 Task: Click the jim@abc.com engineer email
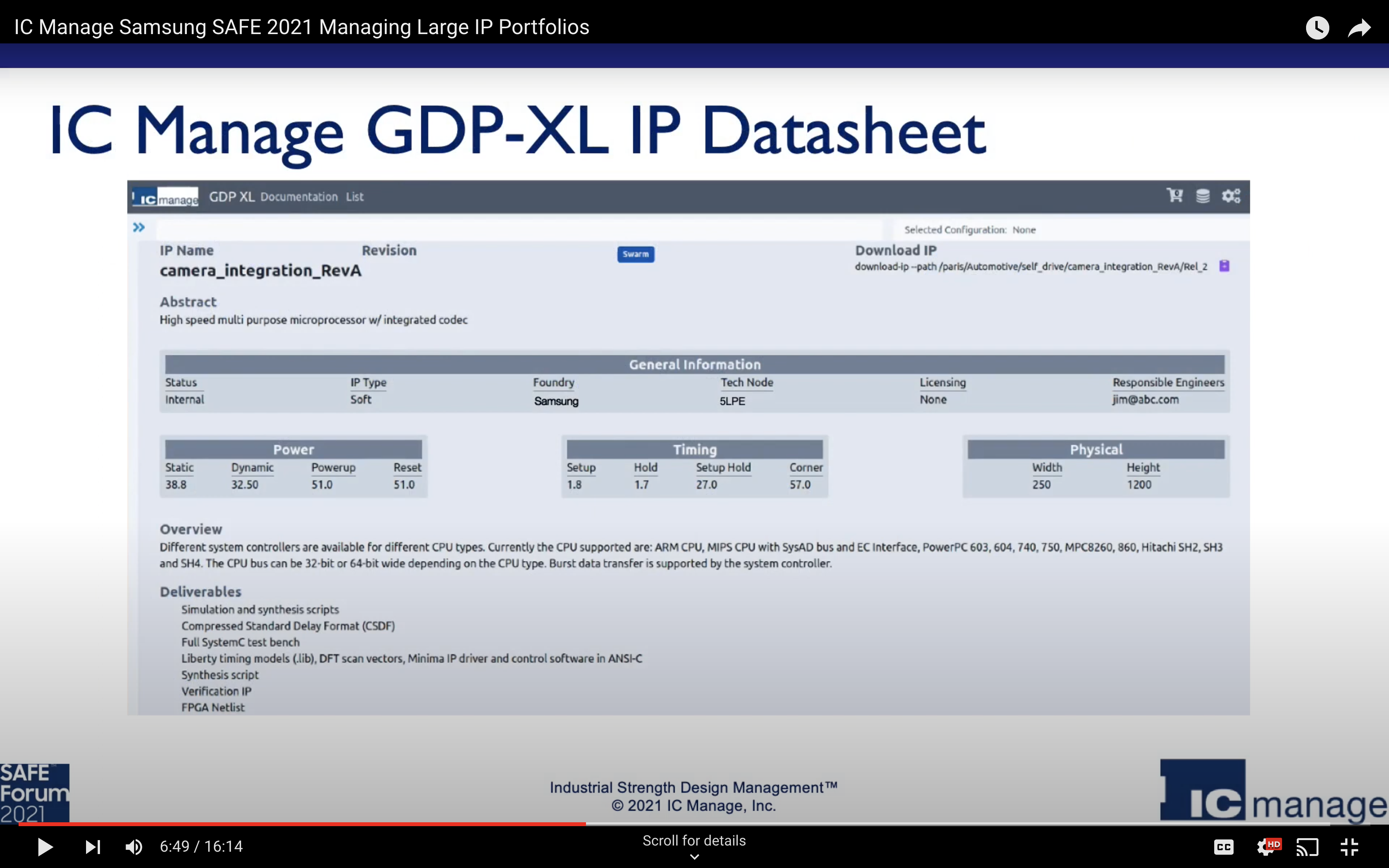[1145, 400]
